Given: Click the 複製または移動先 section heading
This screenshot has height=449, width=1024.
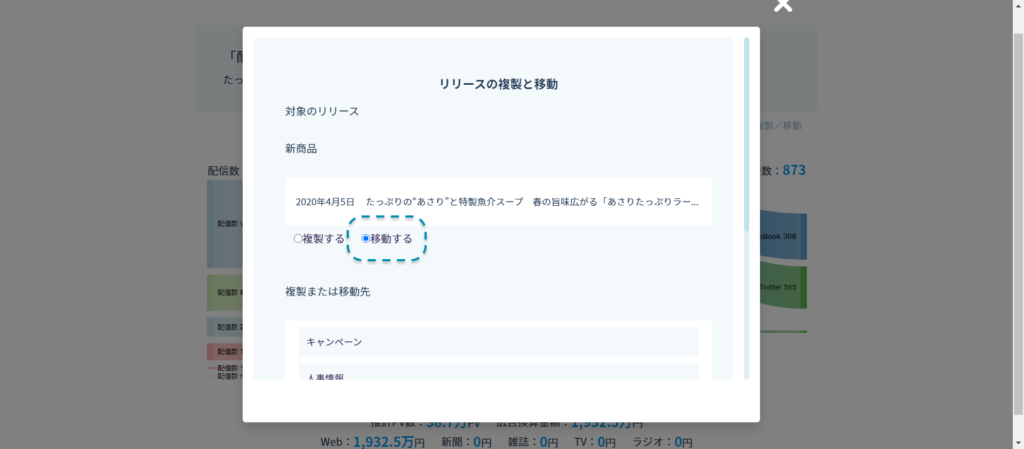Looking at the screenshot, I should tap(328, 292).
